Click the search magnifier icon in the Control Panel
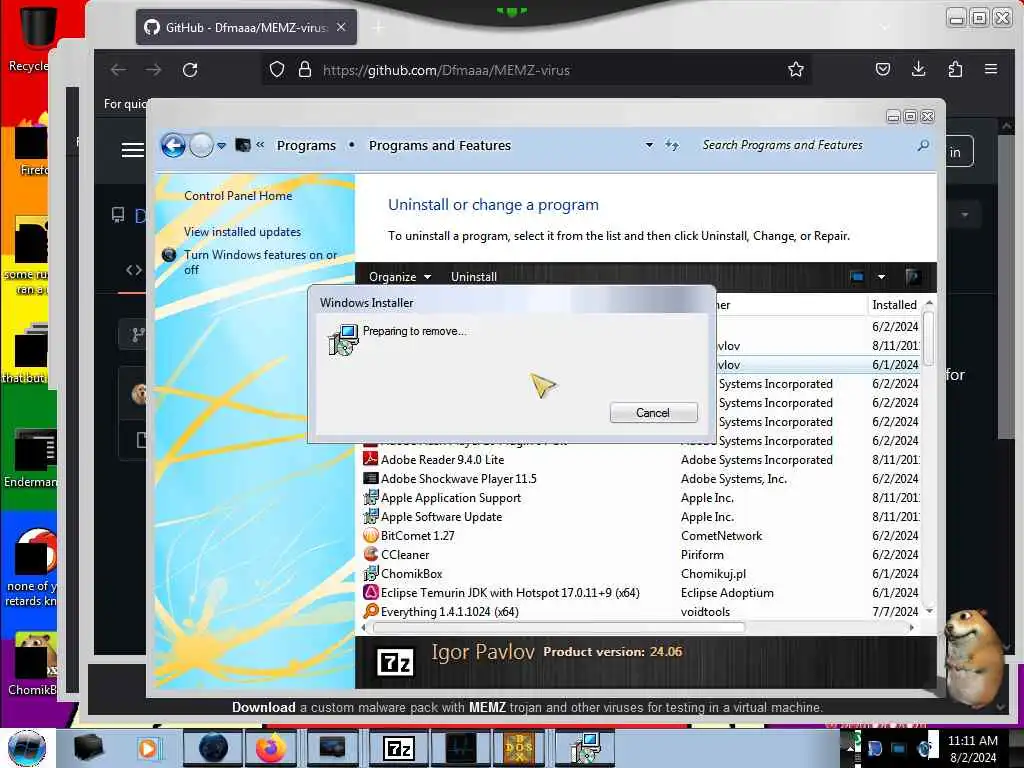 [x=923, y=145]
